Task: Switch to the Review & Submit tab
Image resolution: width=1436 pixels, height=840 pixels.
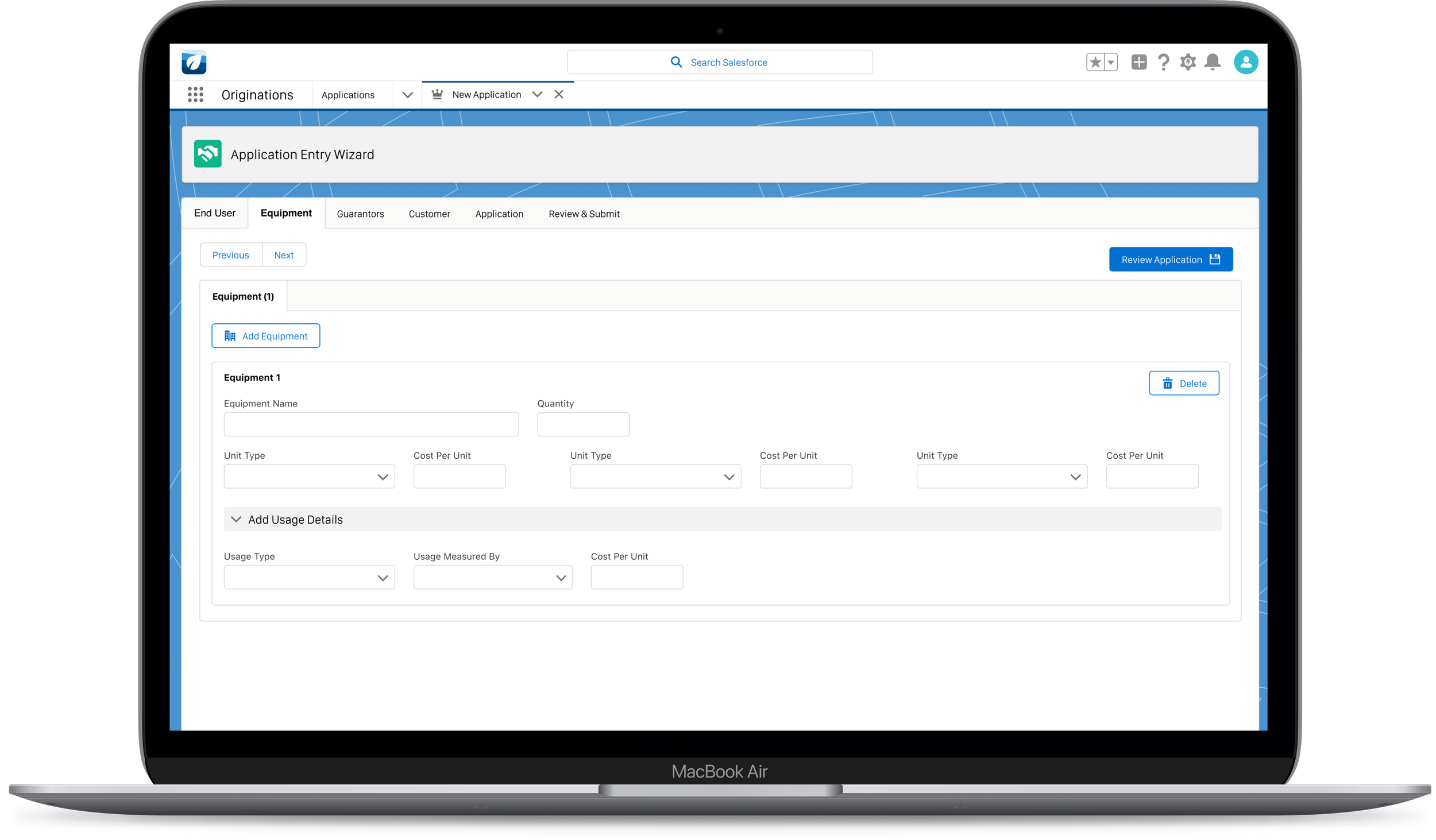Action: pyautogui.click(x=584, y=214)
